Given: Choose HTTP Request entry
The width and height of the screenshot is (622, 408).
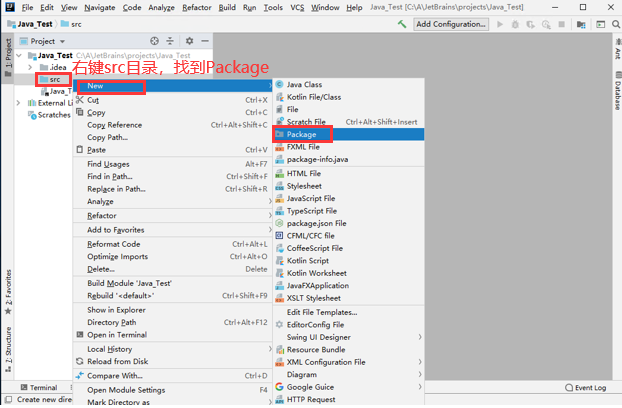Looking at the screenshot, I should [x=348, y=399].
